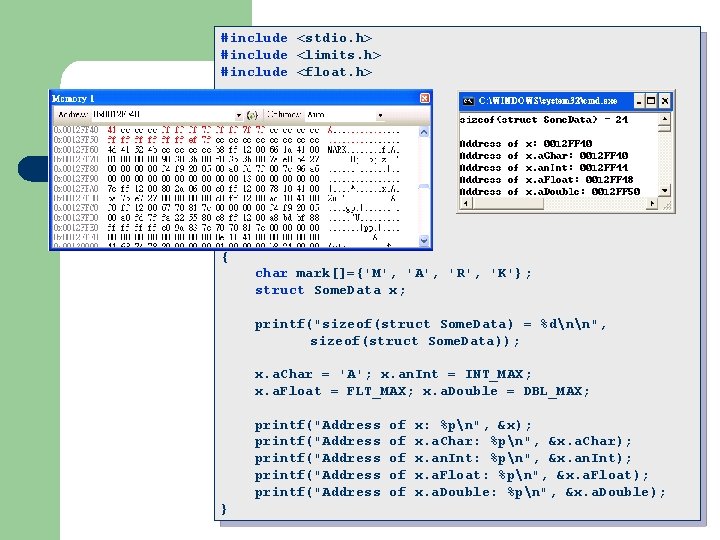Click the 'char mark[]' declaration line
Image resolution: width=720 pixels, height=540 pixels.
click(x=393, y=273)
